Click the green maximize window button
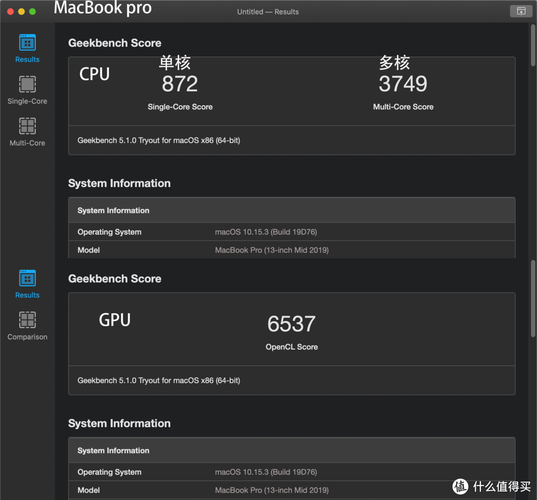 pyautogui.click(x=33, y=12)
